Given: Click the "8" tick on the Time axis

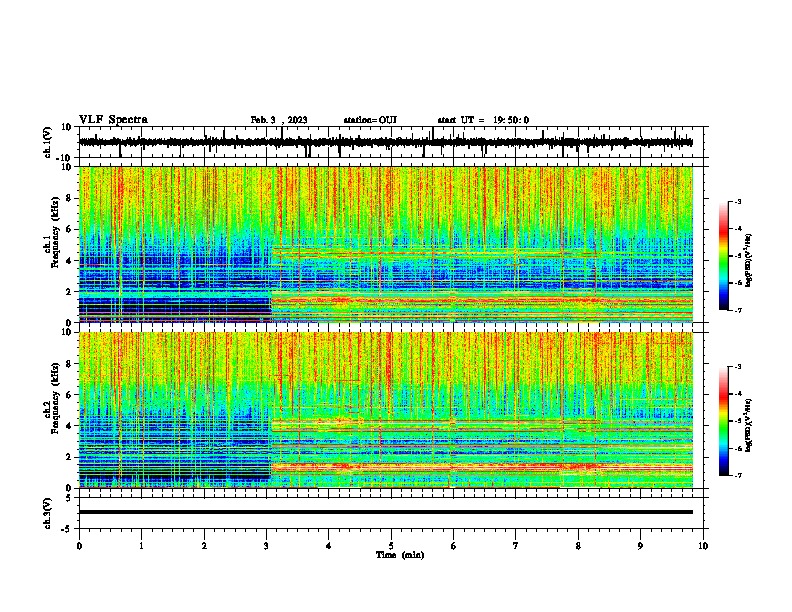Looking at the screenshot, I should point(578,546).
